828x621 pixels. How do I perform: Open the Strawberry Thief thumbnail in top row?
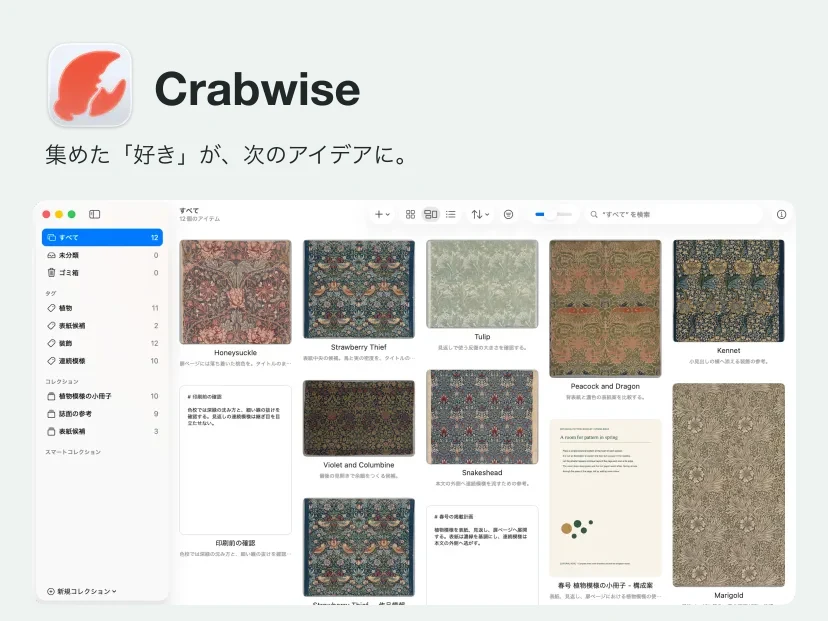[x=359, y=289]
